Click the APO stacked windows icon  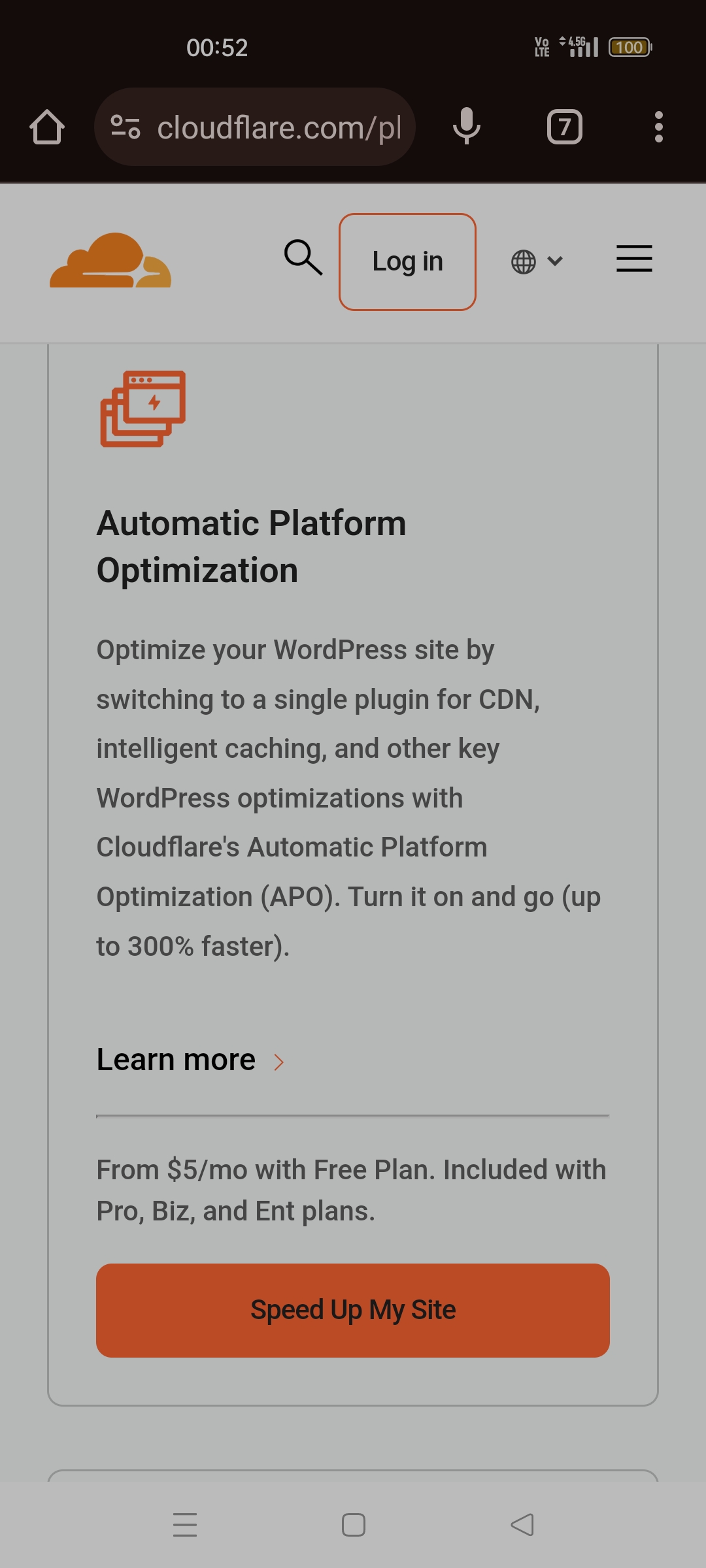pyautogui.click(x=143, y=409)
